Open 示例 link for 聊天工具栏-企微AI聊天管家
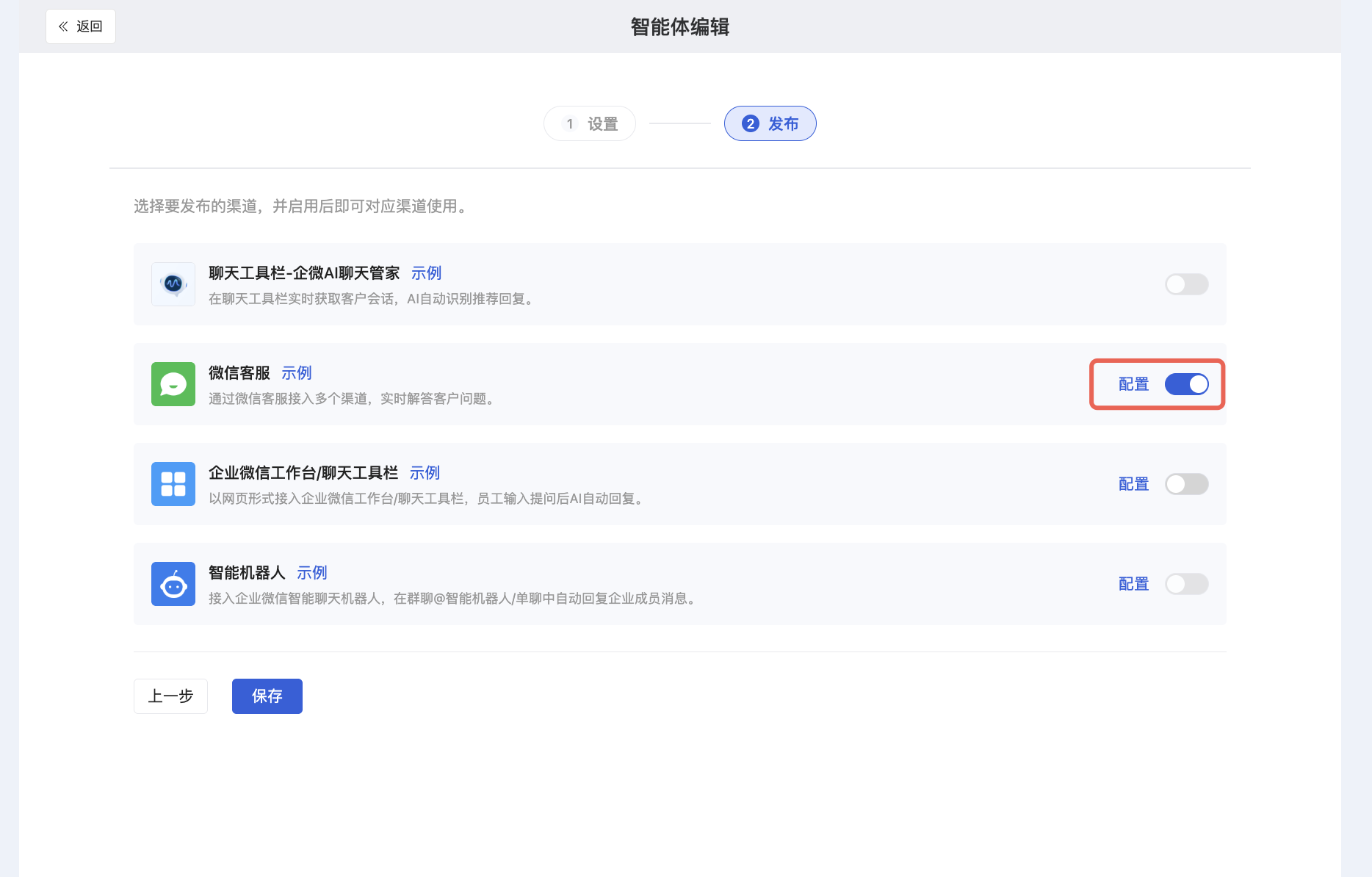This screenshot has height=877, width=1372. click(x=426, y=273)
